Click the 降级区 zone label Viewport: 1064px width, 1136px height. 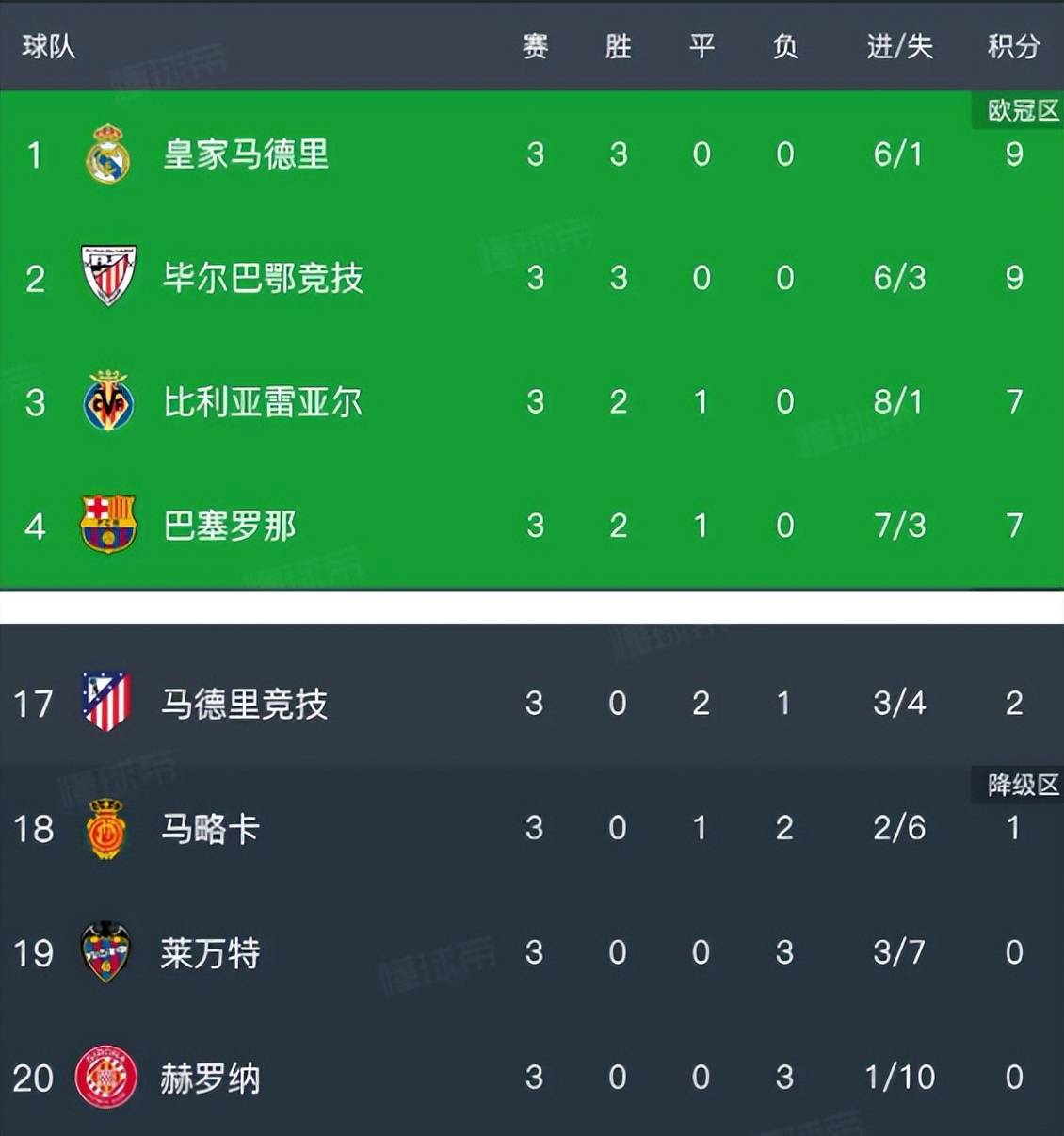coord(1022,785)
